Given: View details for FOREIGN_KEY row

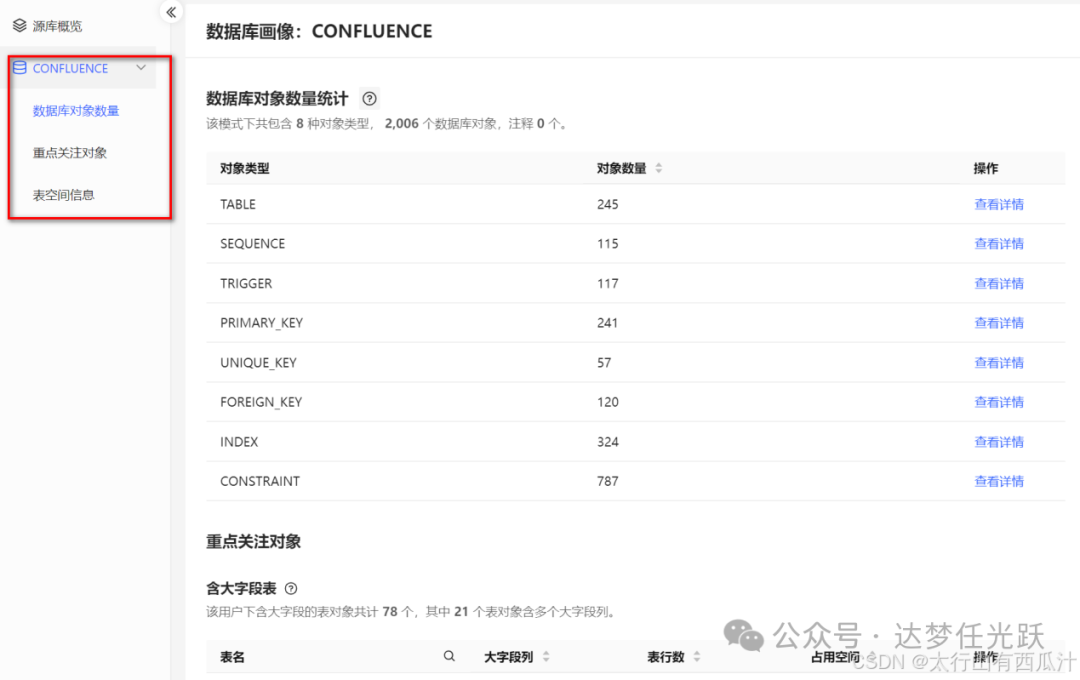Looking at the screenshot, I should coord(999,402).
